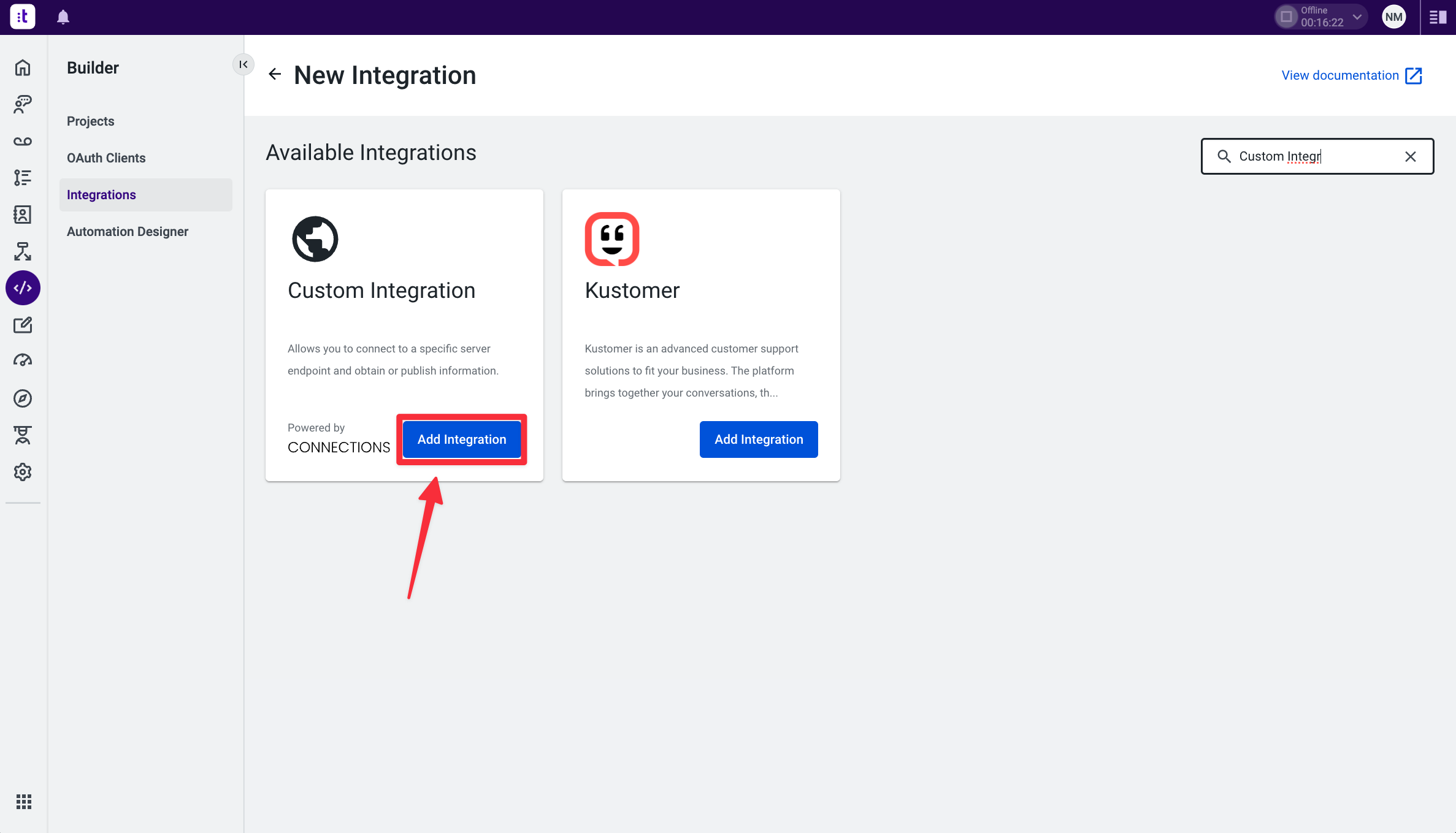
Task: Open the right side panel toggle icon
Action: click(1438, 17)
